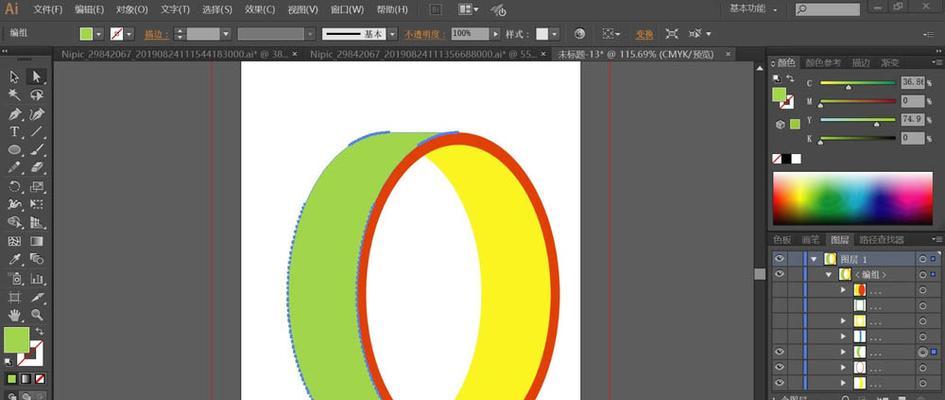Open fill color dropdown in control bar

[x=99, y=34]
